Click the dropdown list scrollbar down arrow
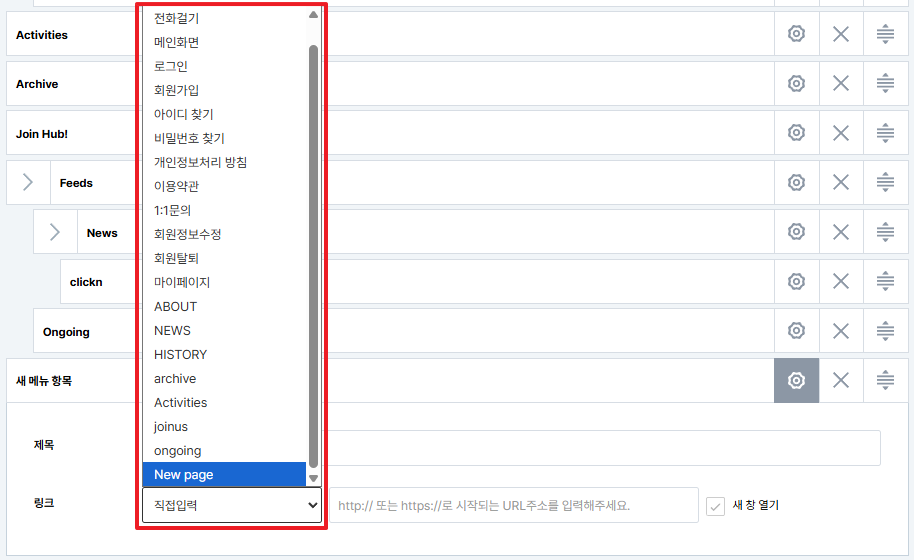Viewport: 914px width, 560px height. (x=314, y=478)
